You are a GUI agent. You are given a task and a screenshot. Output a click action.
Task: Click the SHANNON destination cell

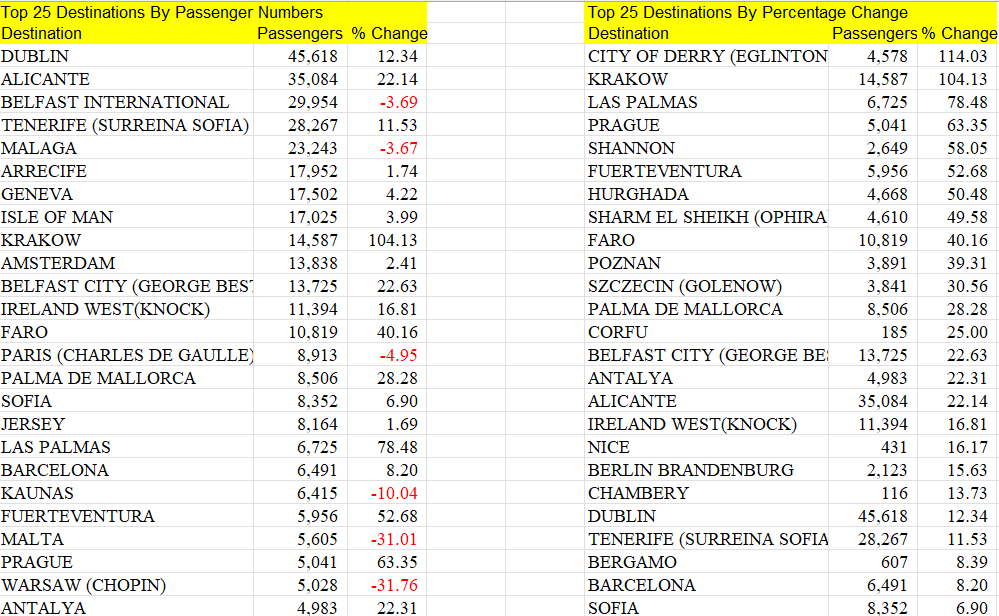coord(631,148)
